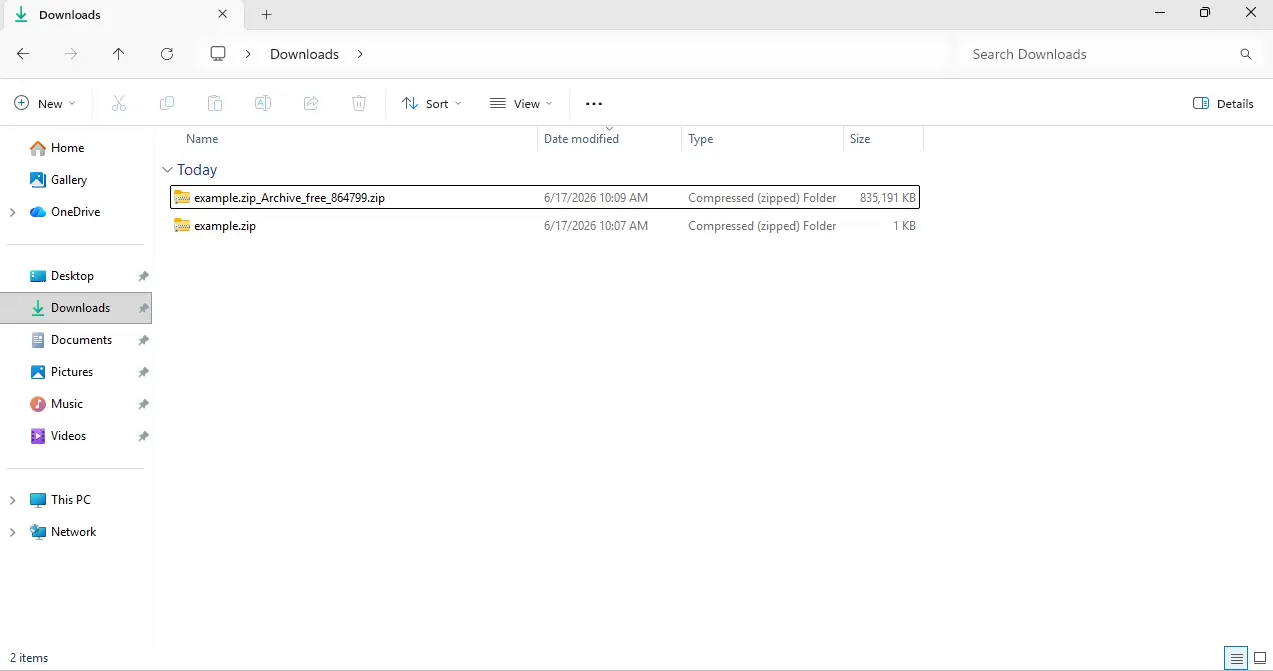Click the chevron before Downloads in the address bar

click(x=248, y=54)
